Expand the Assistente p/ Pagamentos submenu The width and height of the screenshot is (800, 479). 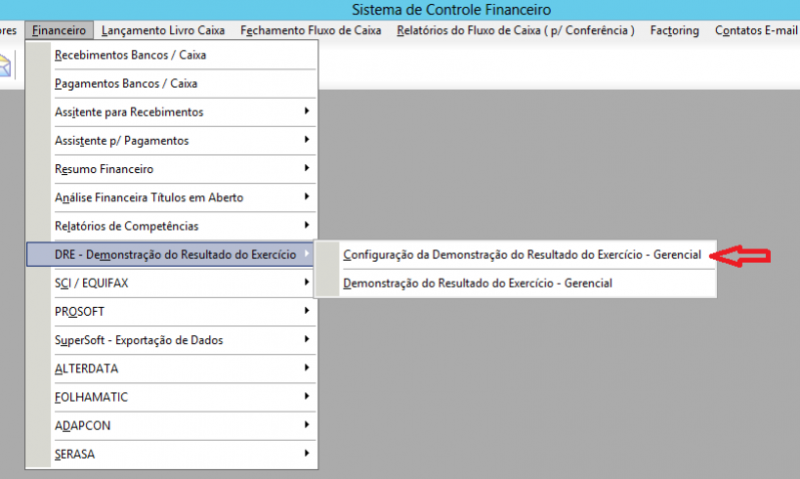pos(121,141)
